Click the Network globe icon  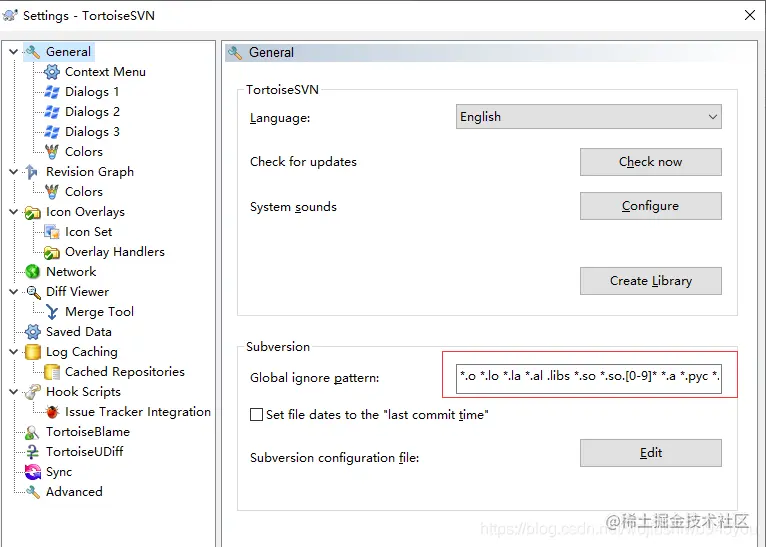[33, 272]
